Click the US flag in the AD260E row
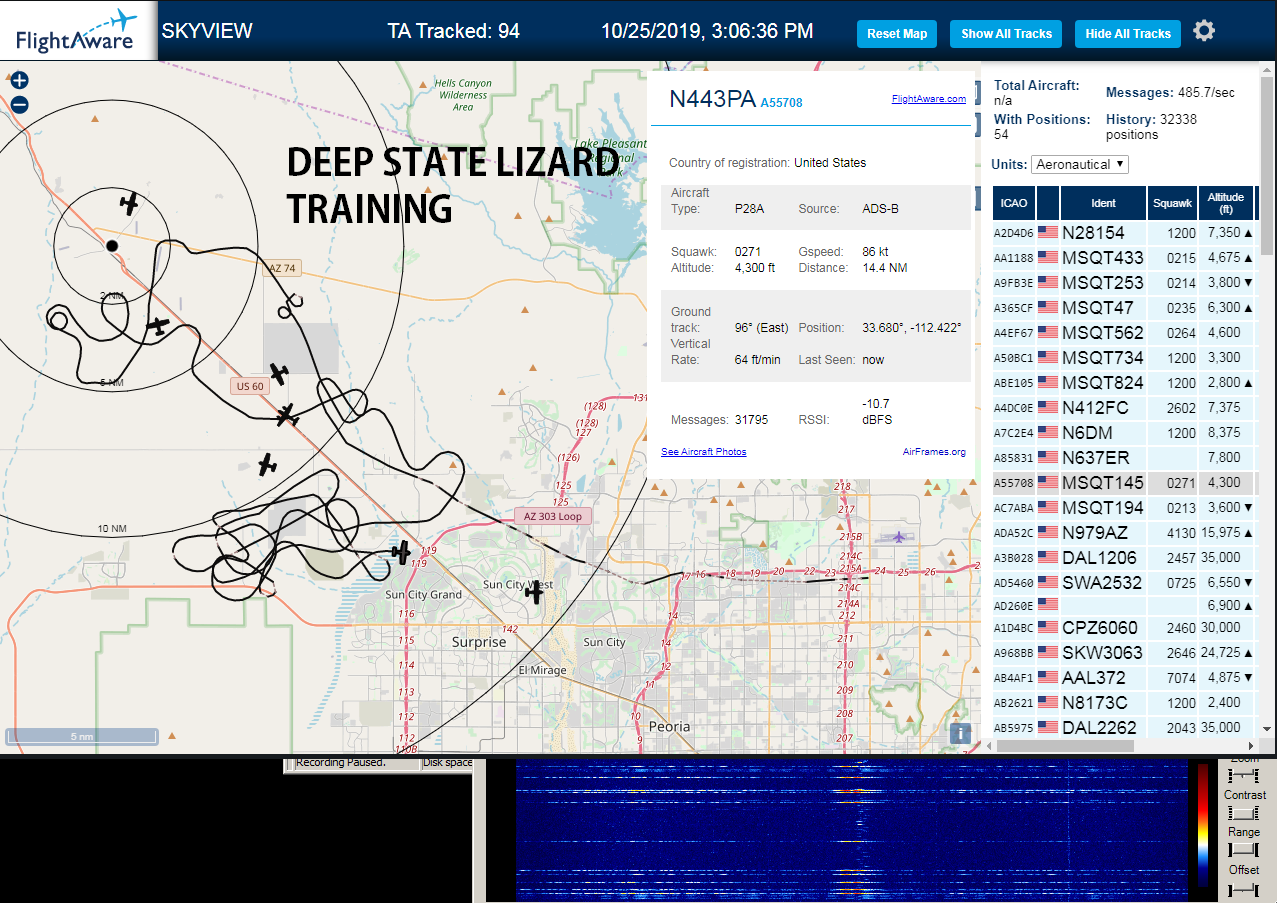This screenshot has width=1277, height=903. tap(1048, 604)
